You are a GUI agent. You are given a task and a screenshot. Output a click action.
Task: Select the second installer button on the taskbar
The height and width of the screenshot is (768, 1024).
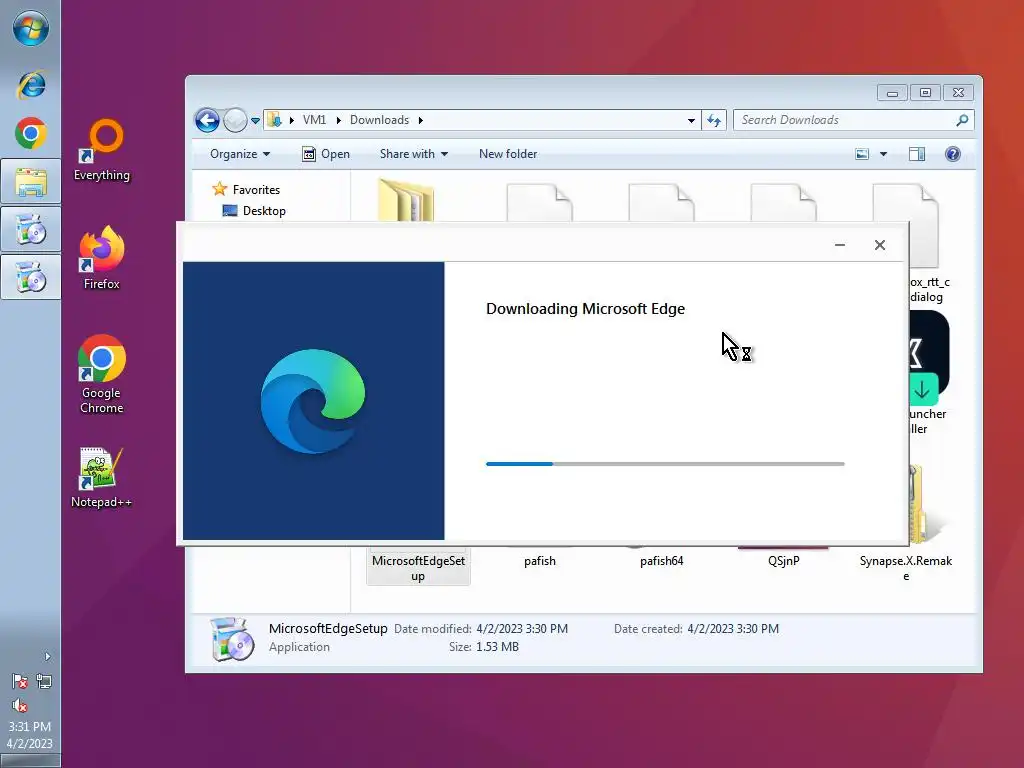click(31, 277)
